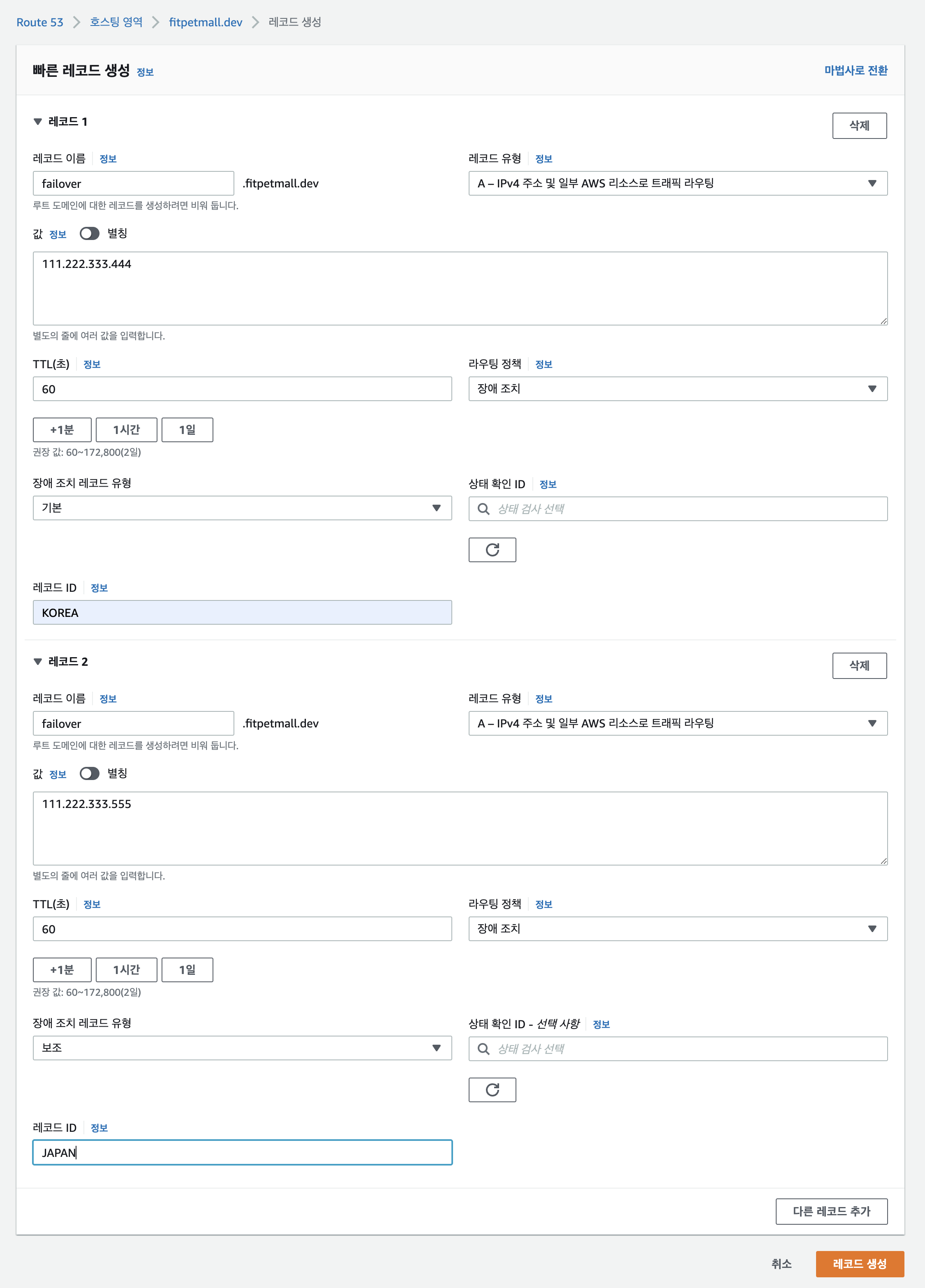Screen dimensions: 925x1288
Task: Click the refresh icon under Record 2 health check
Action: (x=492, y=1090)
